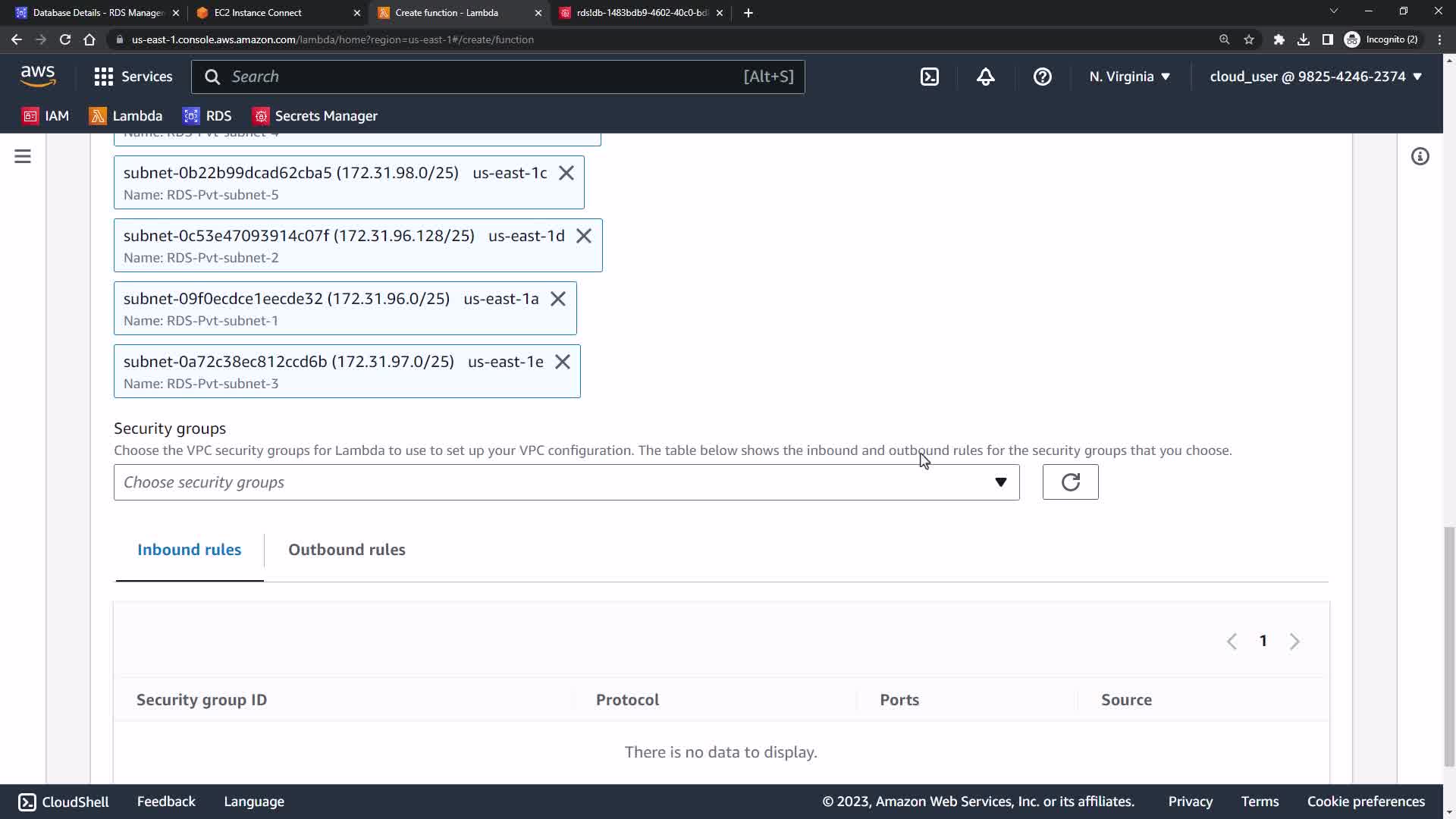Click the AWS logo home icon
Image resolution: width=1456 pixels, height=819 pixels.
click(38, 76)
